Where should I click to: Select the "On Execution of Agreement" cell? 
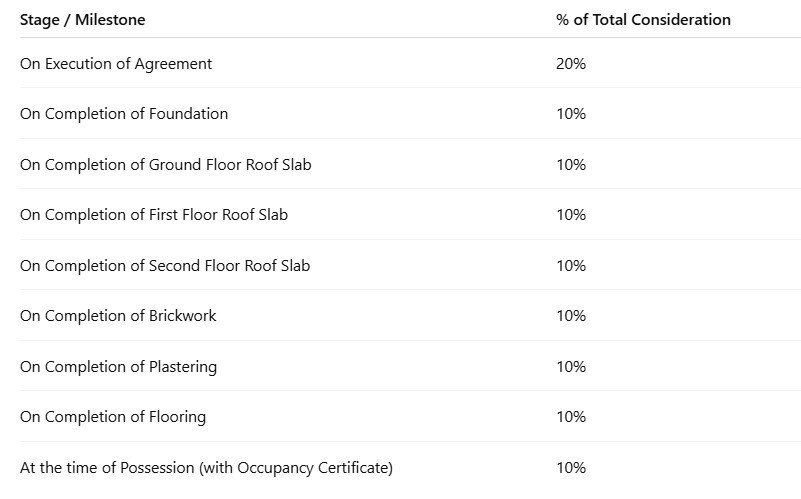click(x=116, y=64)
